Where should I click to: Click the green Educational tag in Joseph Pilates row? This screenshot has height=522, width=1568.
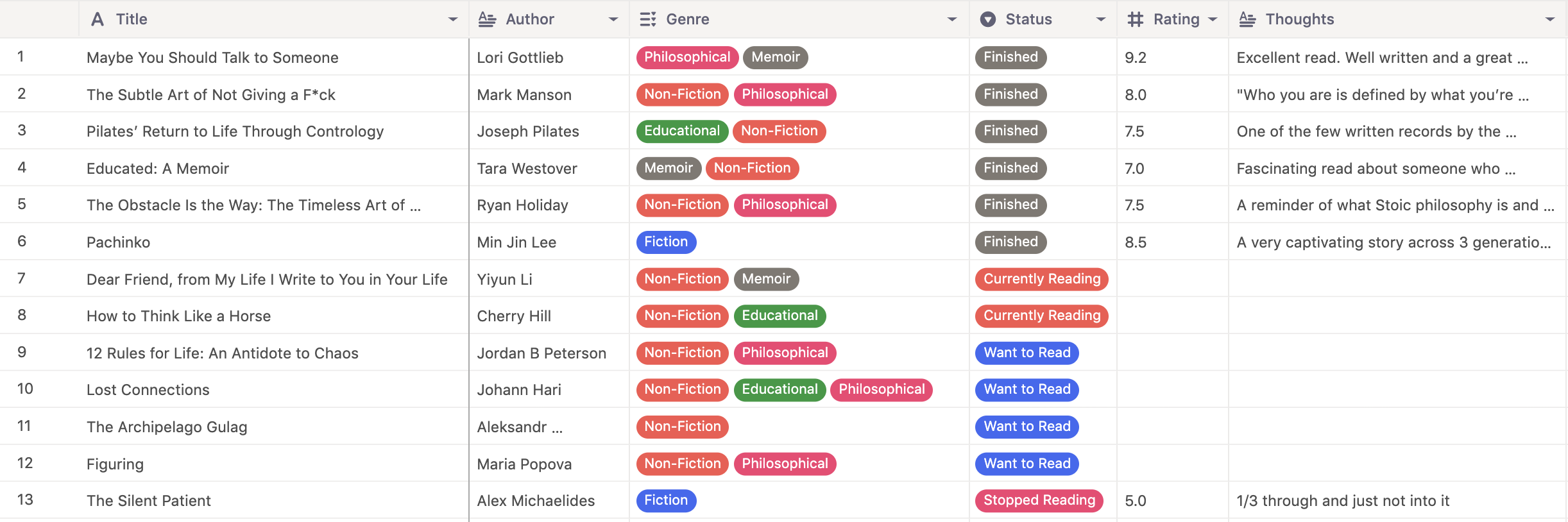point(682,131)
